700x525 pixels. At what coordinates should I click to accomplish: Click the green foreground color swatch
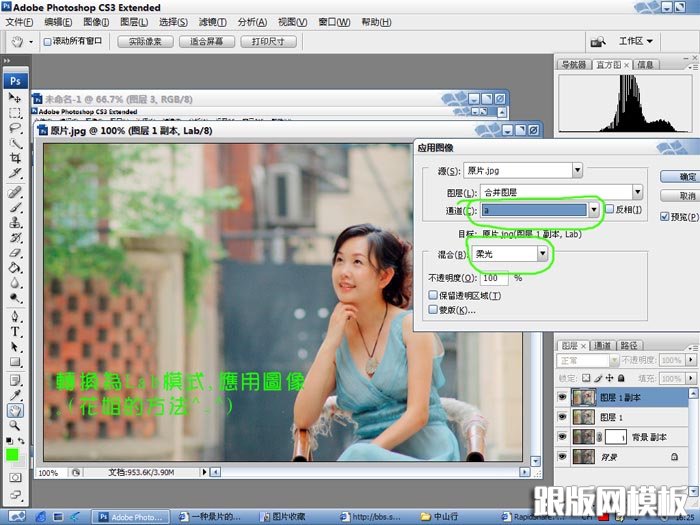coord(12,454)
